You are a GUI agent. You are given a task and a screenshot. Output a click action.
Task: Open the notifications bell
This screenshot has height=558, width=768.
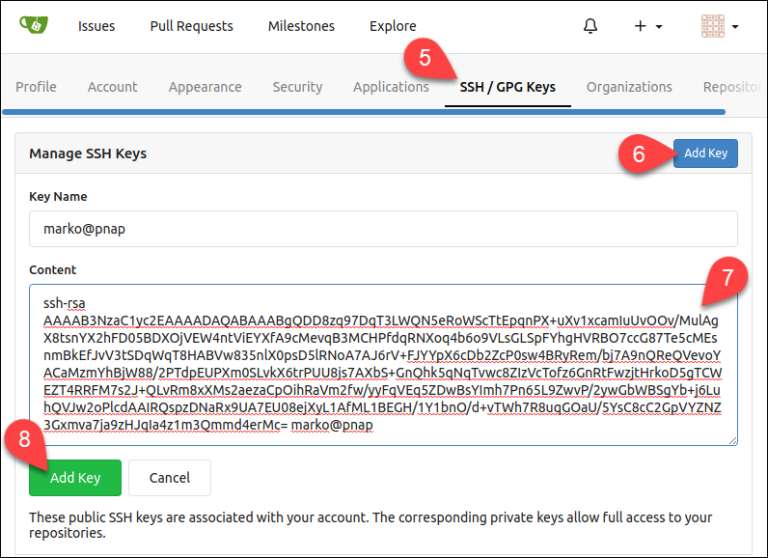click(x=590, y=26)
